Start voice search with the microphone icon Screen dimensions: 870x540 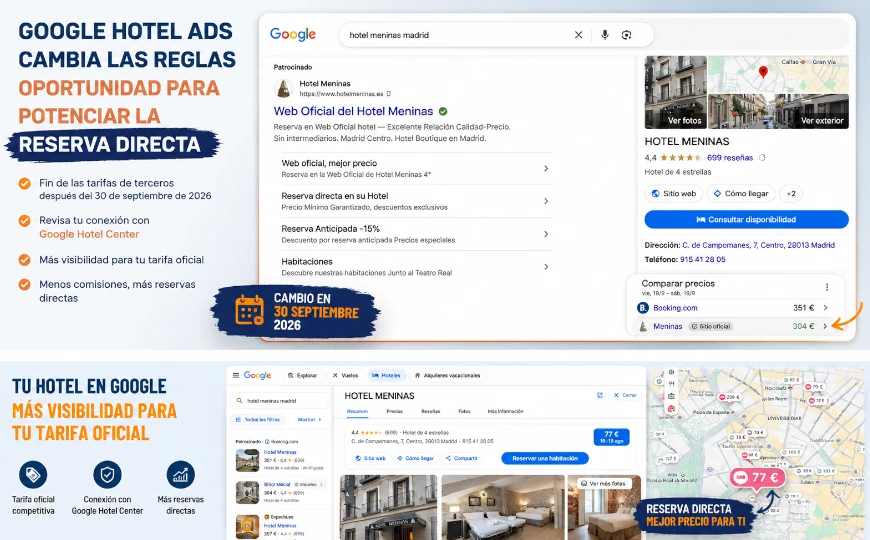(605, 35)
